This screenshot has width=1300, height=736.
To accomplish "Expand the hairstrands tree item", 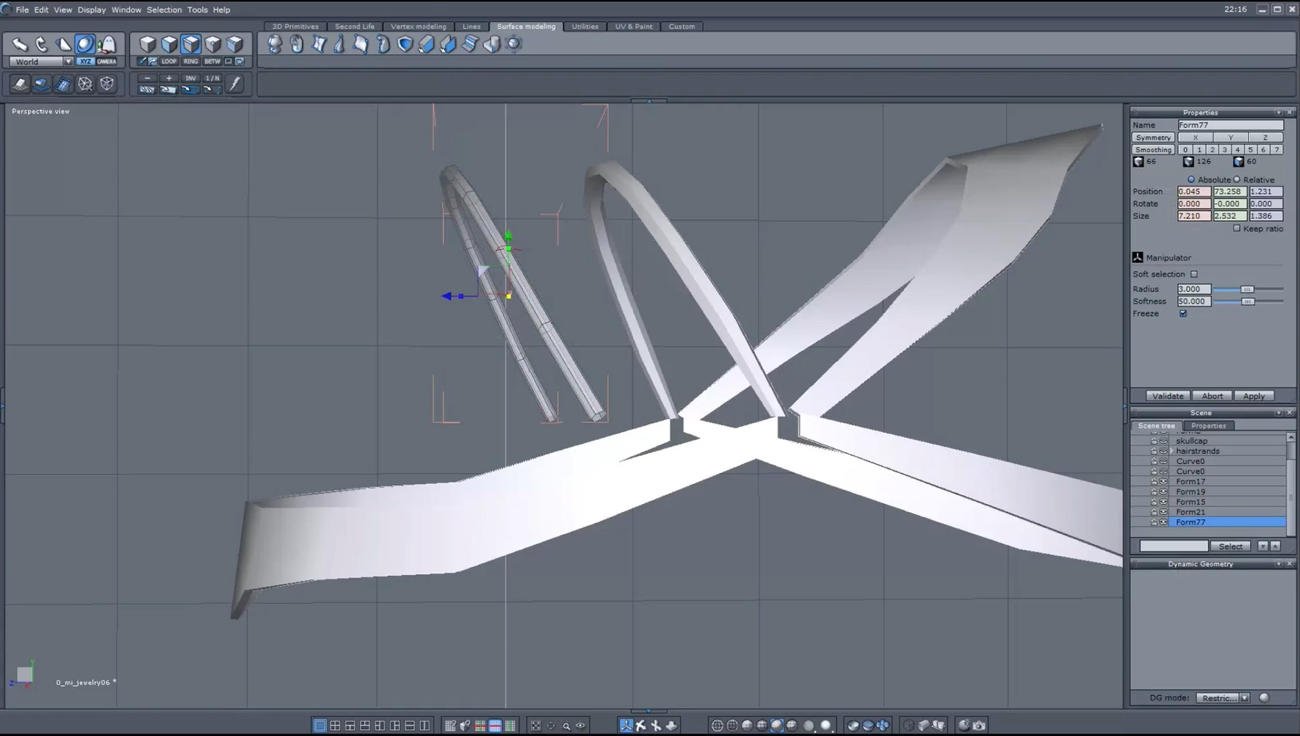I will click(x=1171, y=451).
